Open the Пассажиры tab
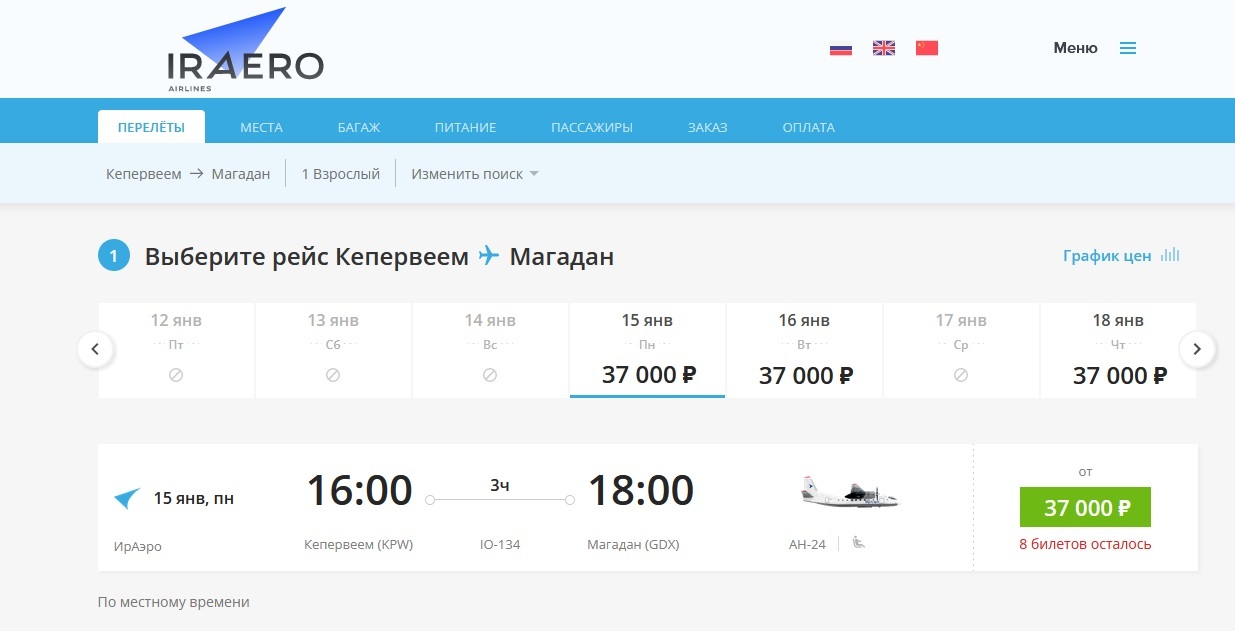Screen dimensions: 1235x631 click(x=592, y=127)
